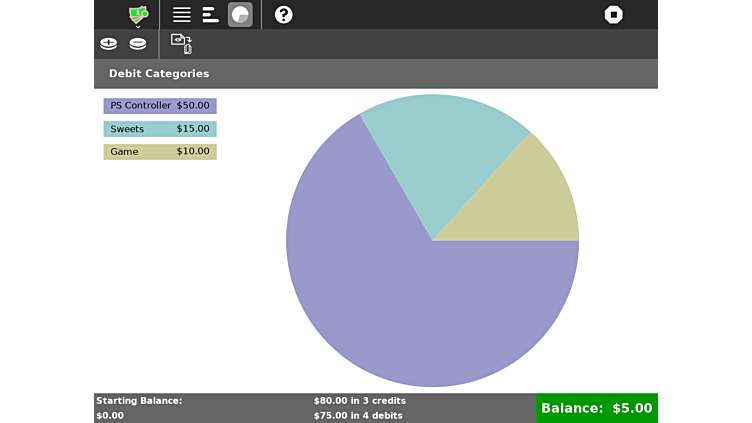Switch to the bar chart view
This screenshot has width=752, height=423.
211,14
